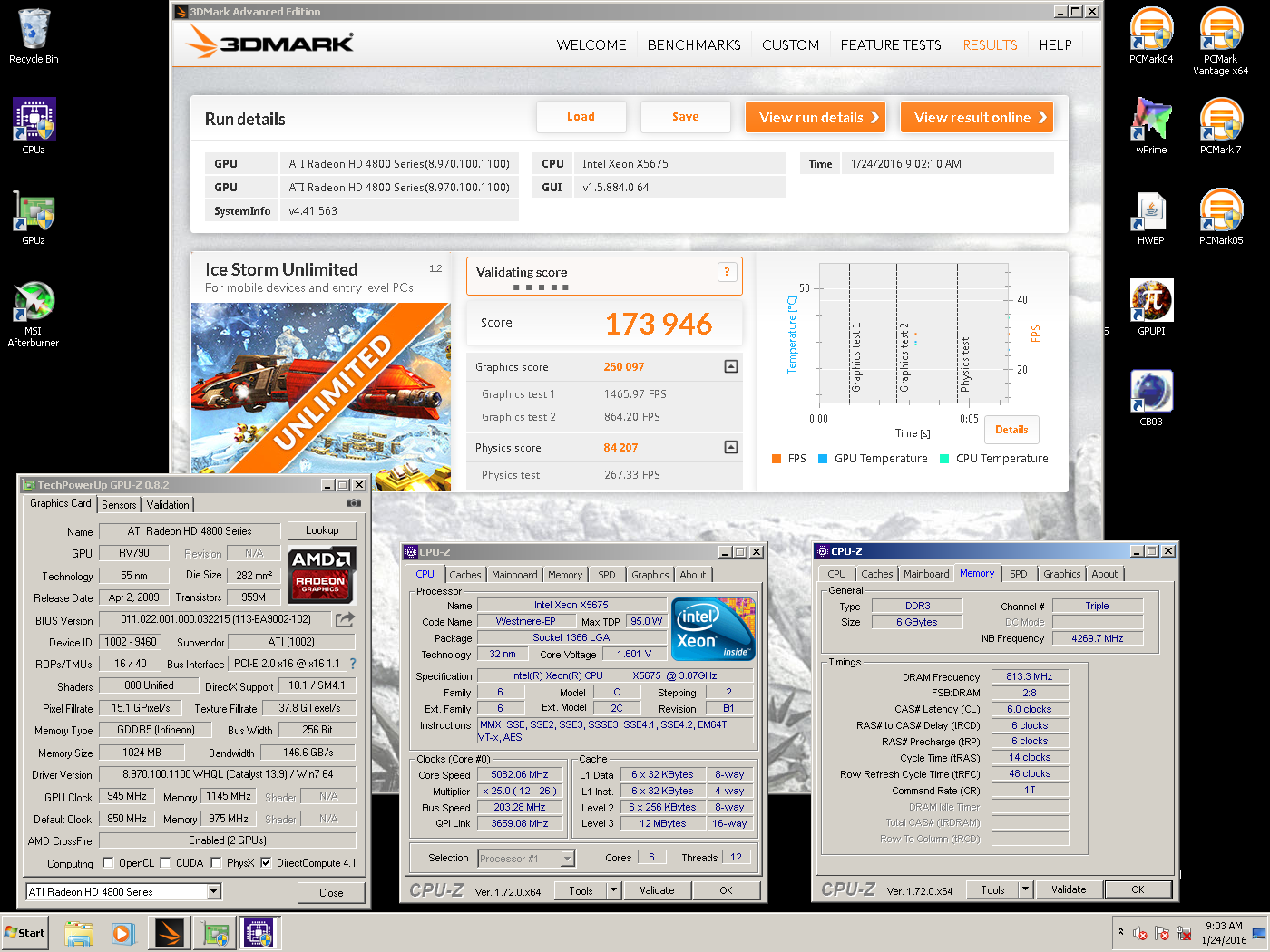Open MSI Afterburner desktop shortcut
Image resolution: width=1270 pixels, height=952 pixels.
[34, 314]
